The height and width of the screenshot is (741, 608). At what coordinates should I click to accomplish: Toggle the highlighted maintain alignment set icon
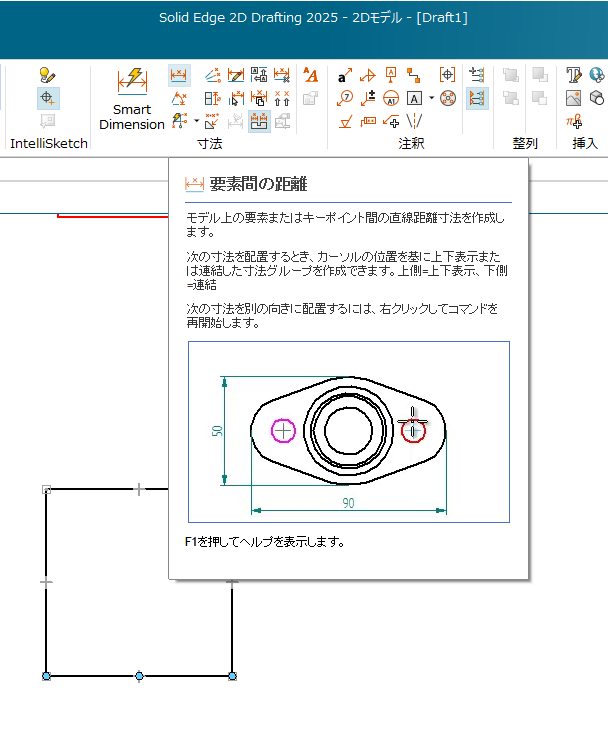(x=259, y=121)
